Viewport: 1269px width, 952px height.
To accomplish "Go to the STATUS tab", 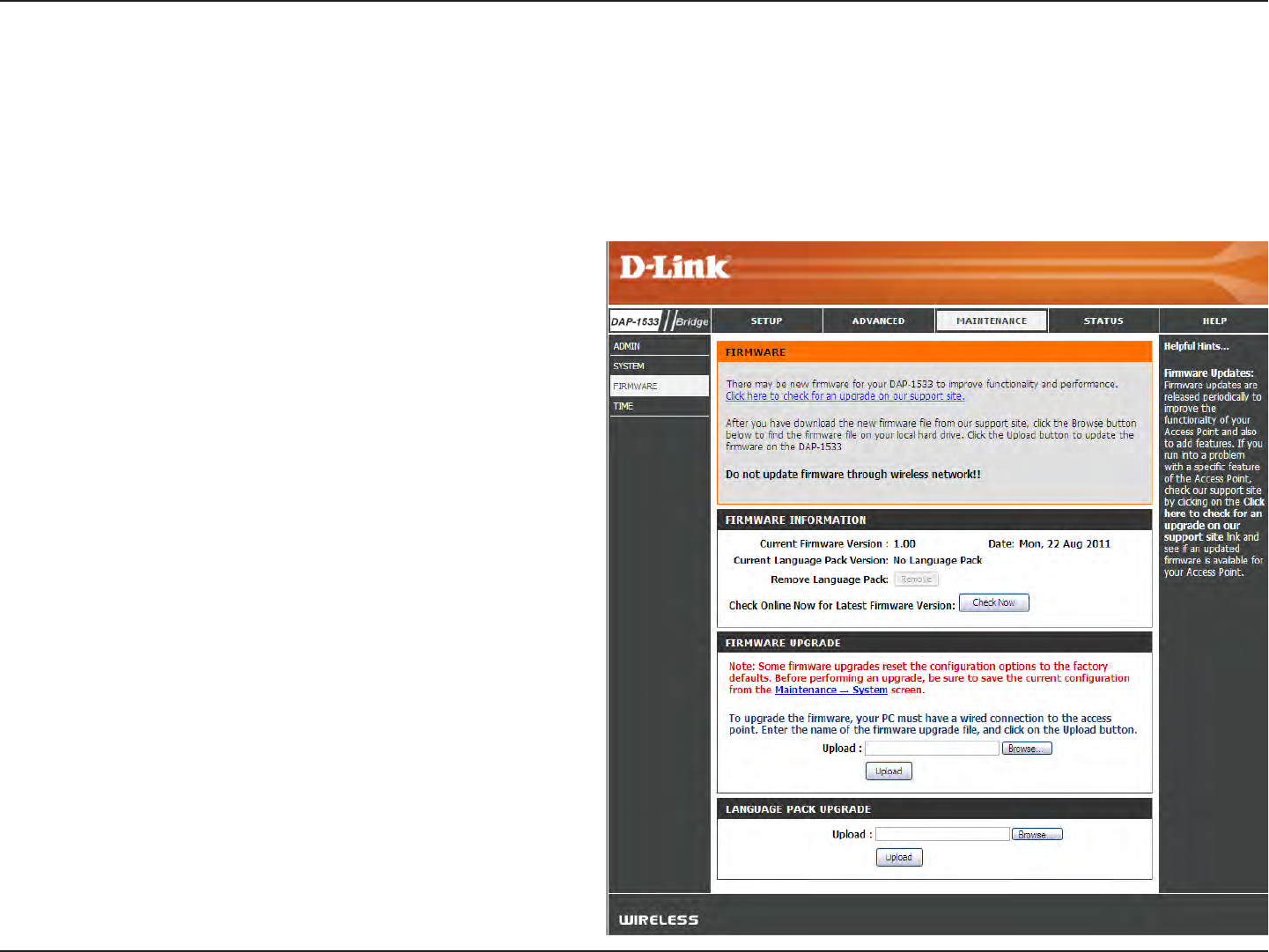I will [1103, 321].
